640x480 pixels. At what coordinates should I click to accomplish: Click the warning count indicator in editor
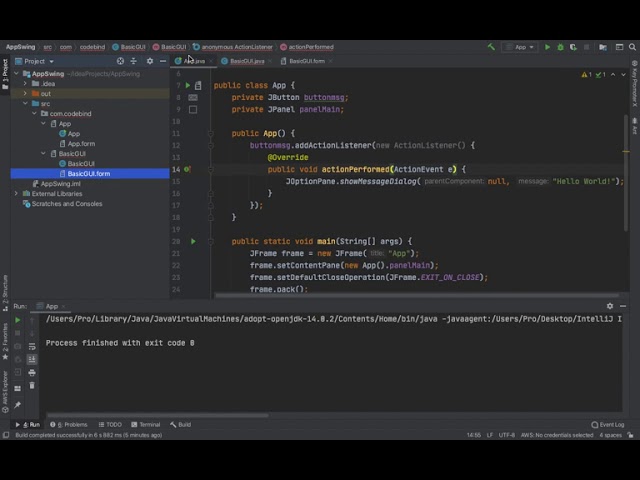point(587,75)
